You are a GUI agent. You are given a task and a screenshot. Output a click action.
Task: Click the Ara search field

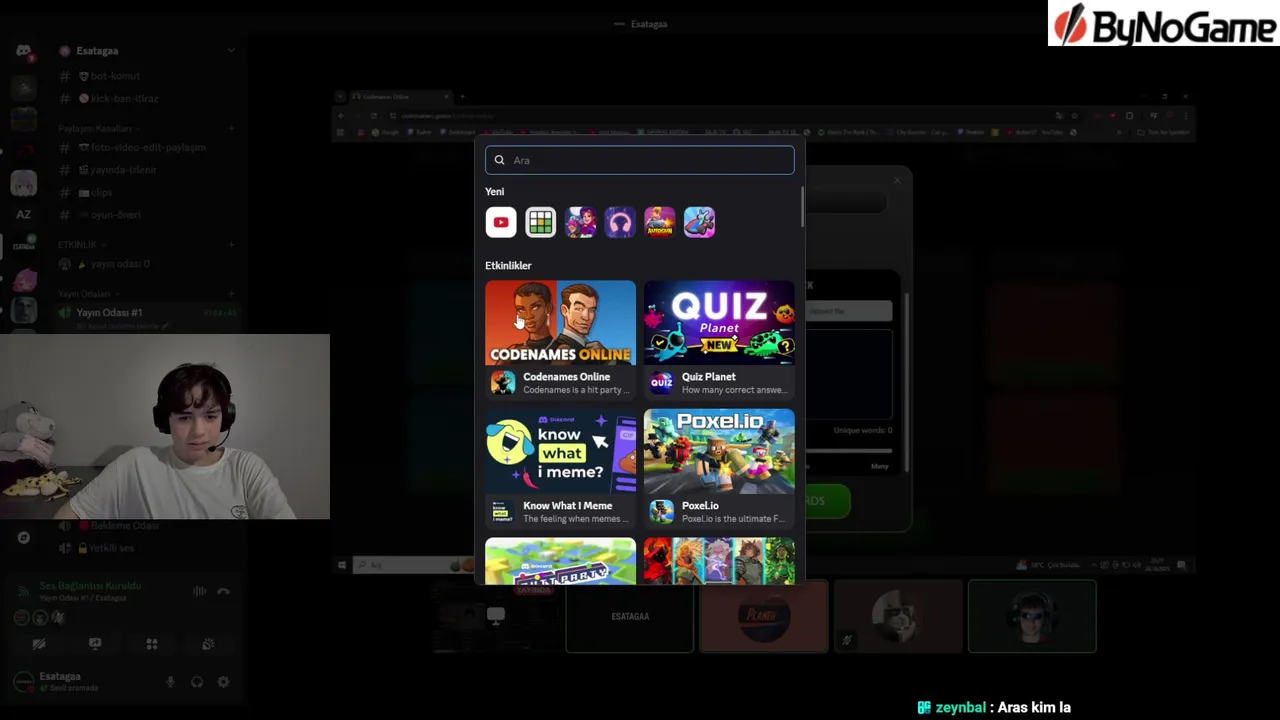click(x=640, y=160)
